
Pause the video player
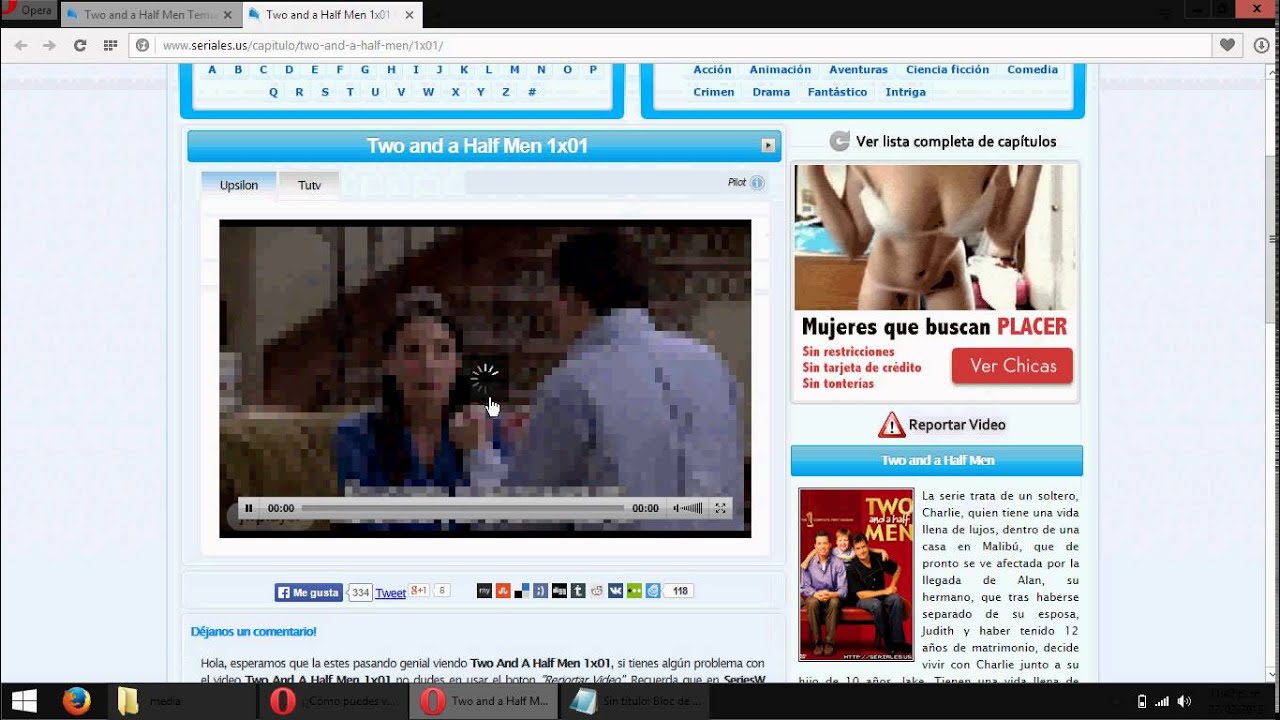[249, 508]
